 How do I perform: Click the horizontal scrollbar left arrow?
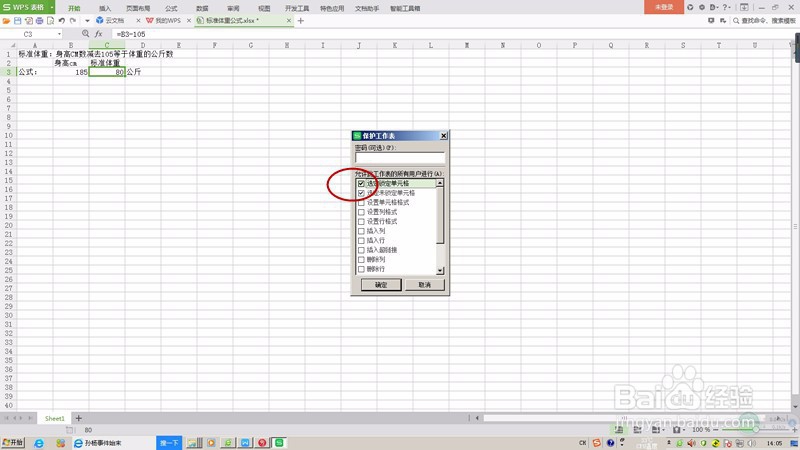coord(477,418)
